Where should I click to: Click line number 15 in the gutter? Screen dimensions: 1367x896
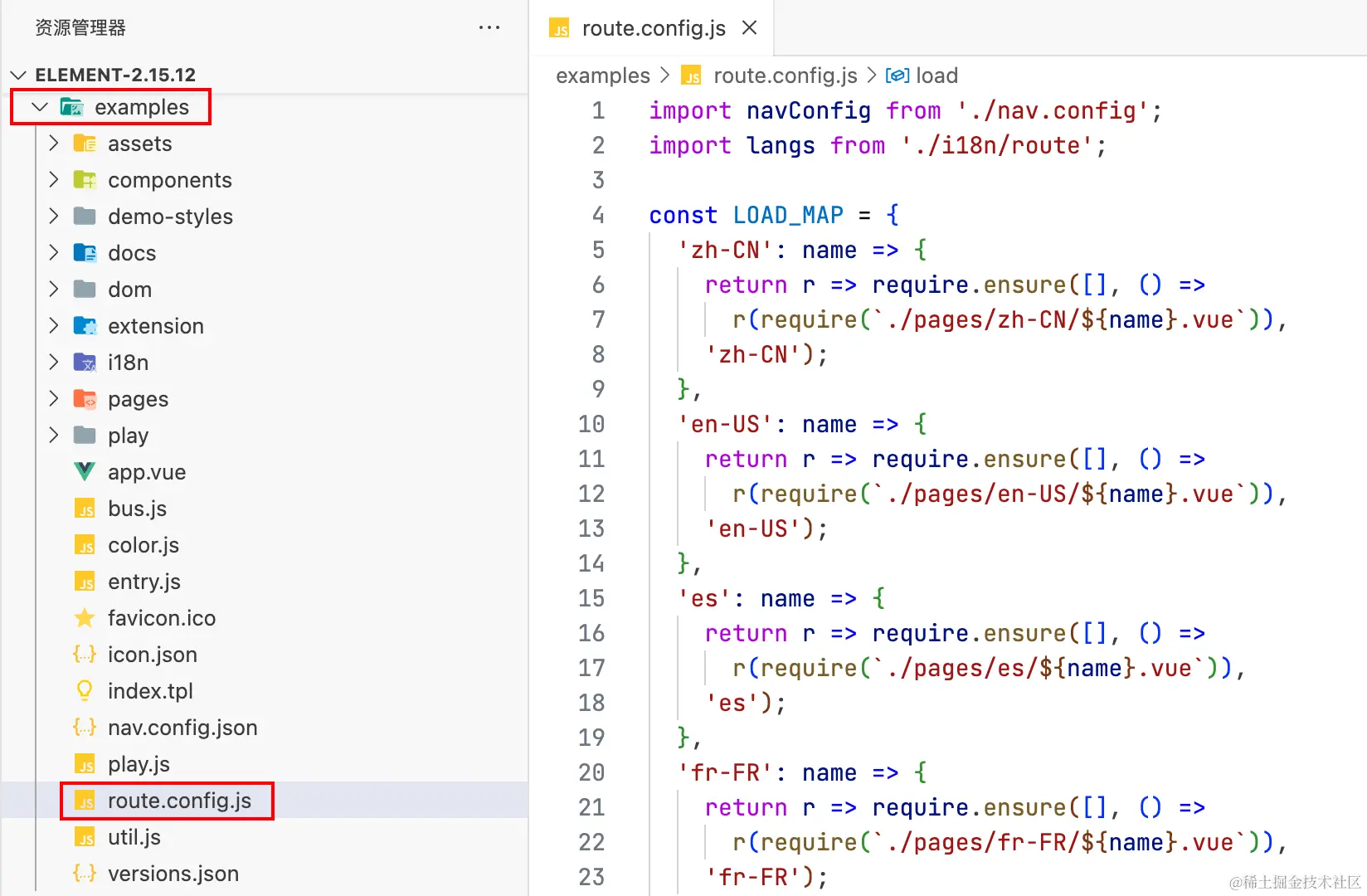[x=591, y=598]
